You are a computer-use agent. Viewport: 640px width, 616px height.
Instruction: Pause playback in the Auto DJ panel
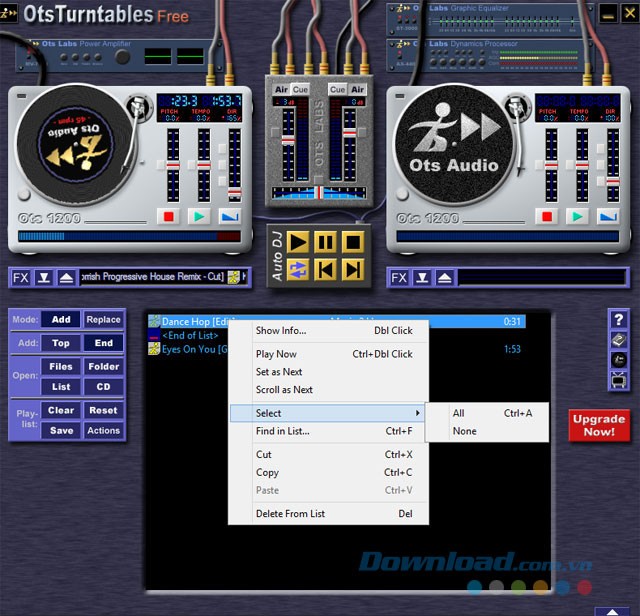(x=325, y=242)
